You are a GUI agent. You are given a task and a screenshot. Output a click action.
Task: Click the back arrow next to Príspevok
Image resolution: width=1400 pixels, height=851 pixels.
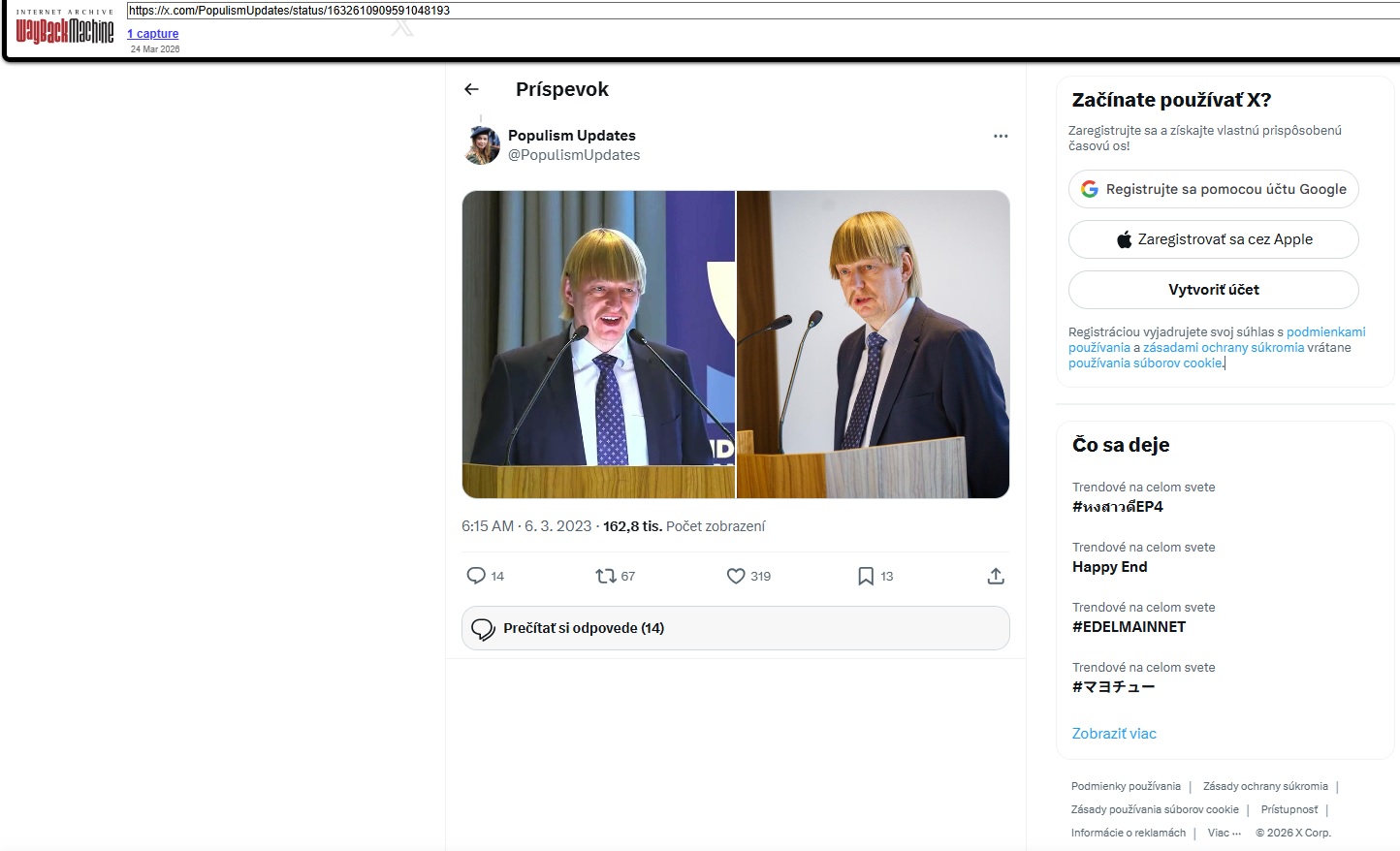click(x=472, y=89)
